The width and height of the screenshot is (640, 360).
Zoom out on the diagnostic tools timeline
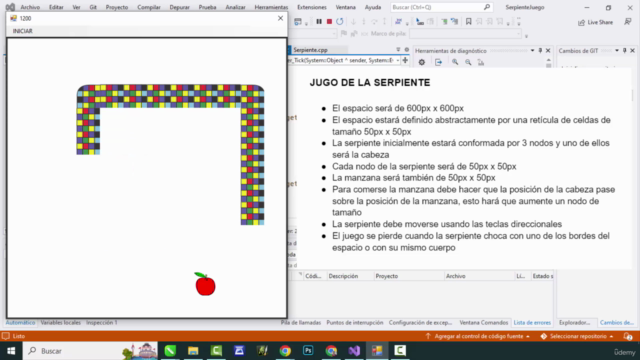point(468,62)
